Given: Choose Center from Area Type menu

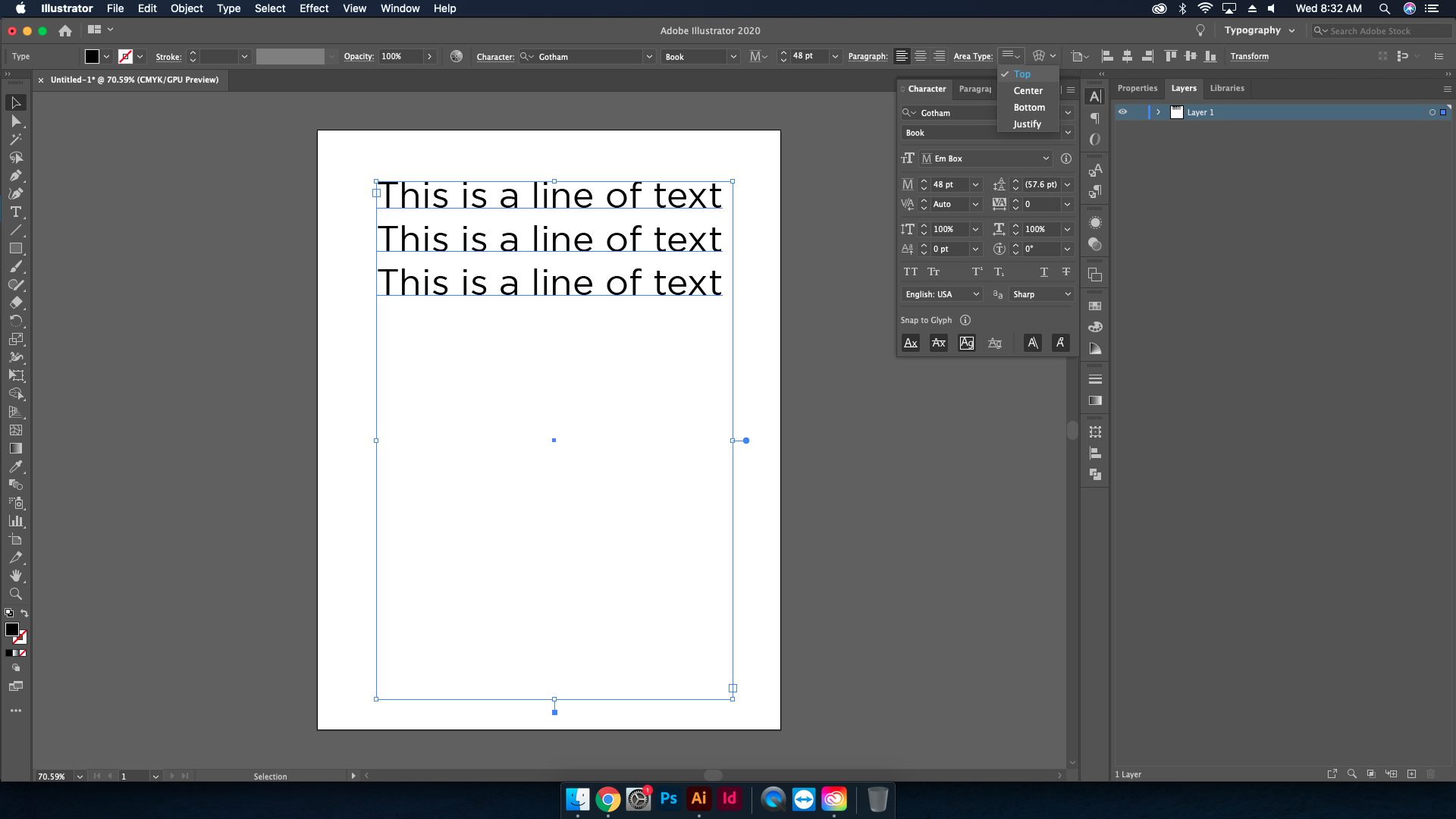Looking at the screenshot, I should click(x=1028, y=90).
